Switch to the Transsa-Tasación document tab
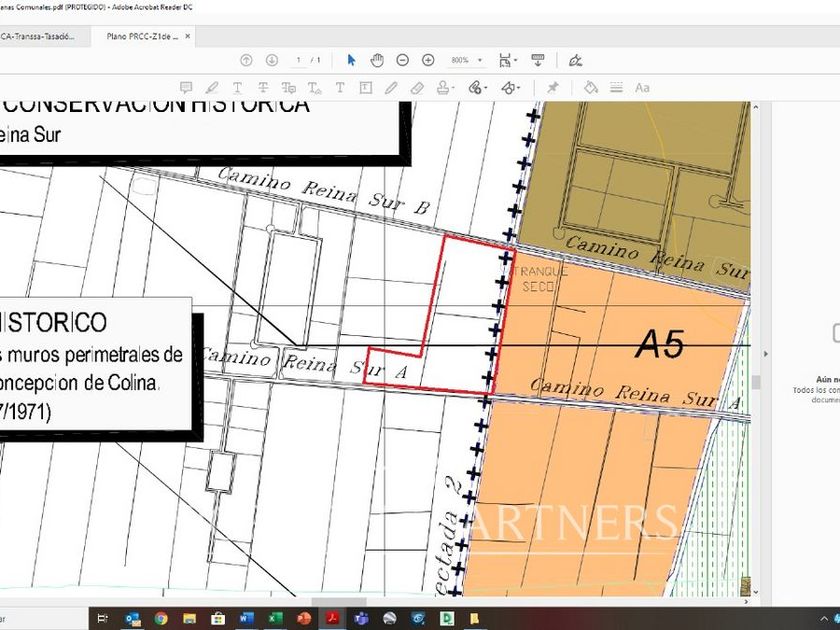Screen dimensions: 840x630 click(36, 36)
